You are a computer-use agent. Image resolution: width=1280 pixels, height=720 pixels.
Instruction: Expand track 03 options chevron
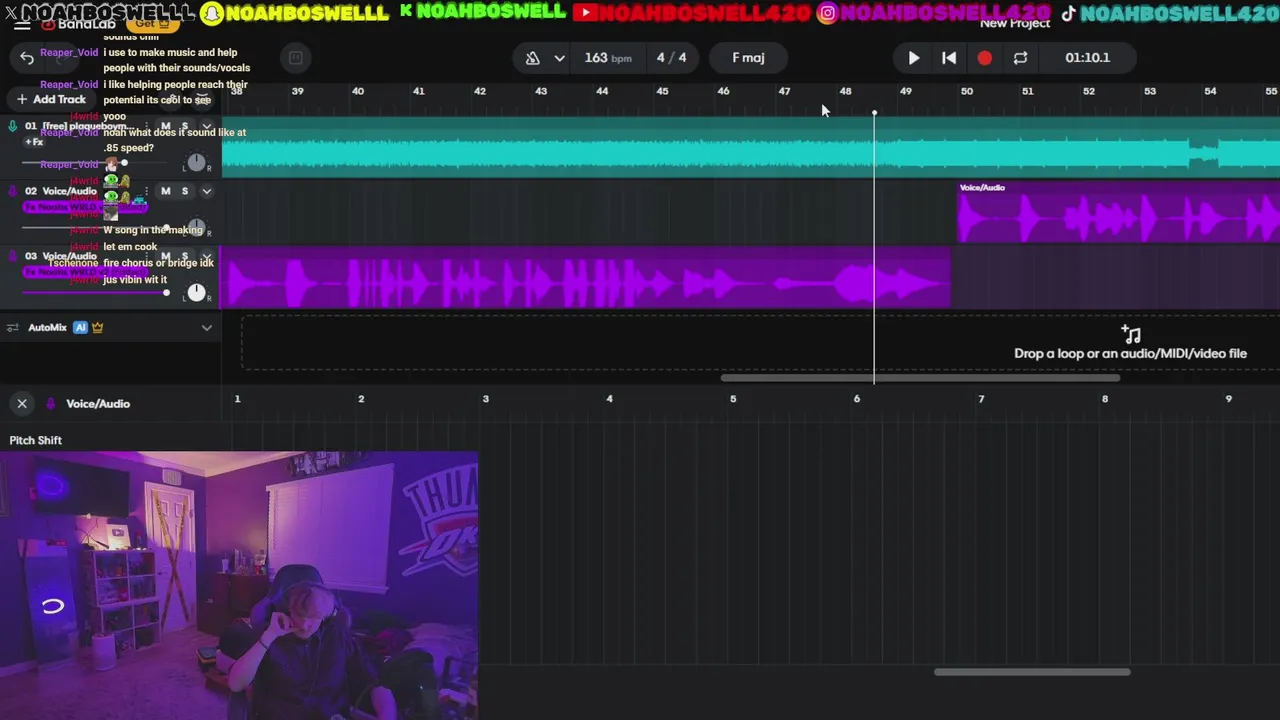pyautogui.click(x=207, y=256)
